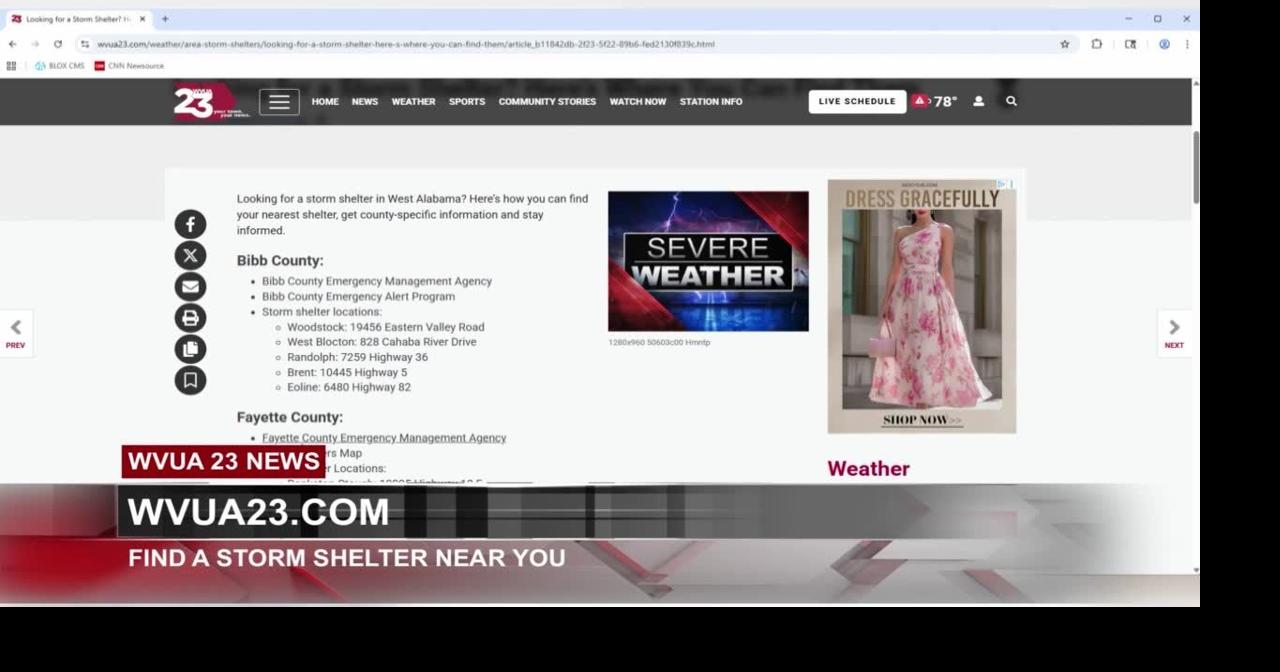Image resolution: width=1280 pixels, height=672 pixels.
Task: Click the Bibb County heading
Action: tap(280, 261)
